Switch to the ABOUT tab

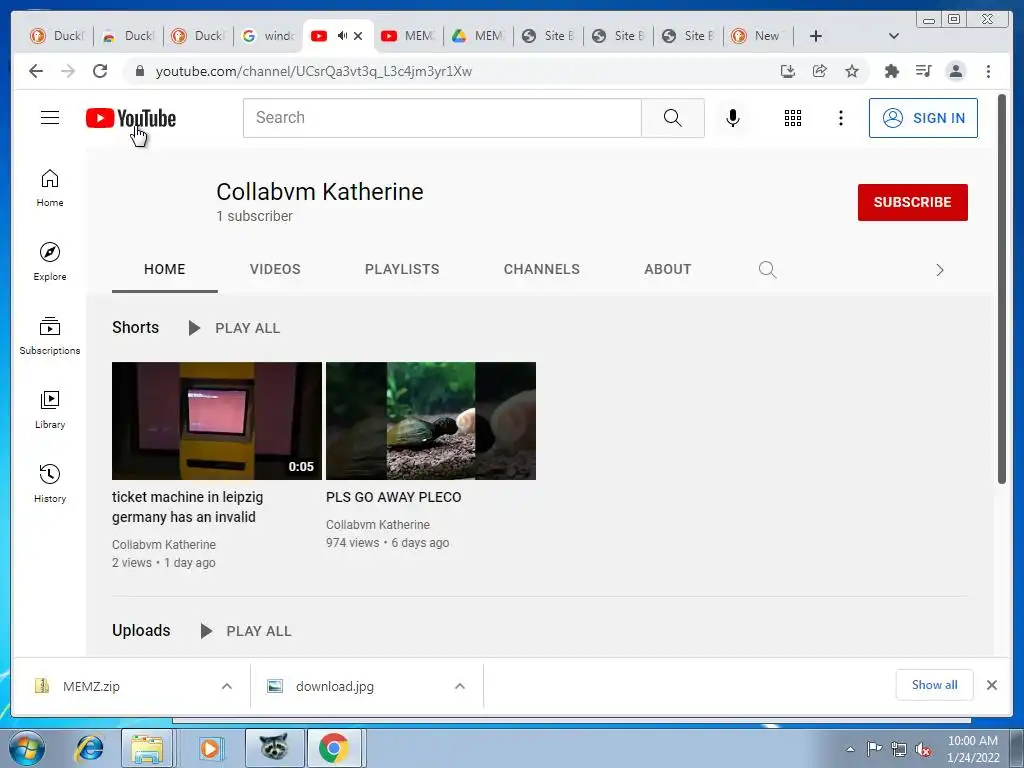(667, 269)
